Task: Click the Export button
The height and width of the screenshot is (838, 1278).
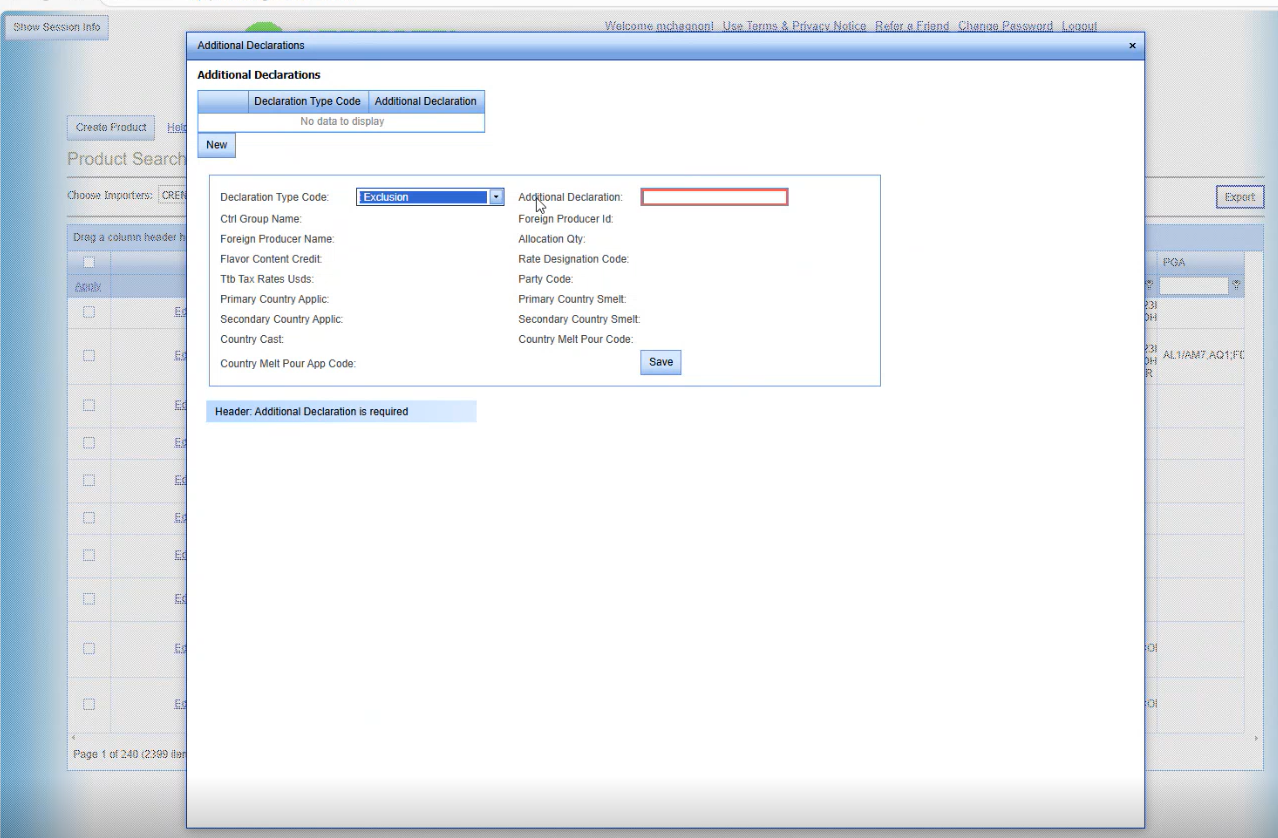Action: (x=1239, y=197)
